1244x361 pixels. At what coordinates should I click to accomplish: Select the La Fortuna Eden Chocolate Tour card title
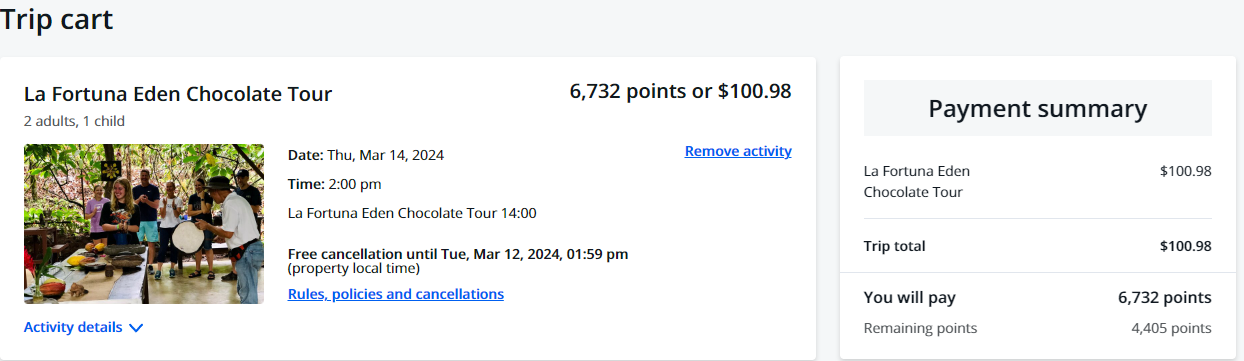[178, 94]
